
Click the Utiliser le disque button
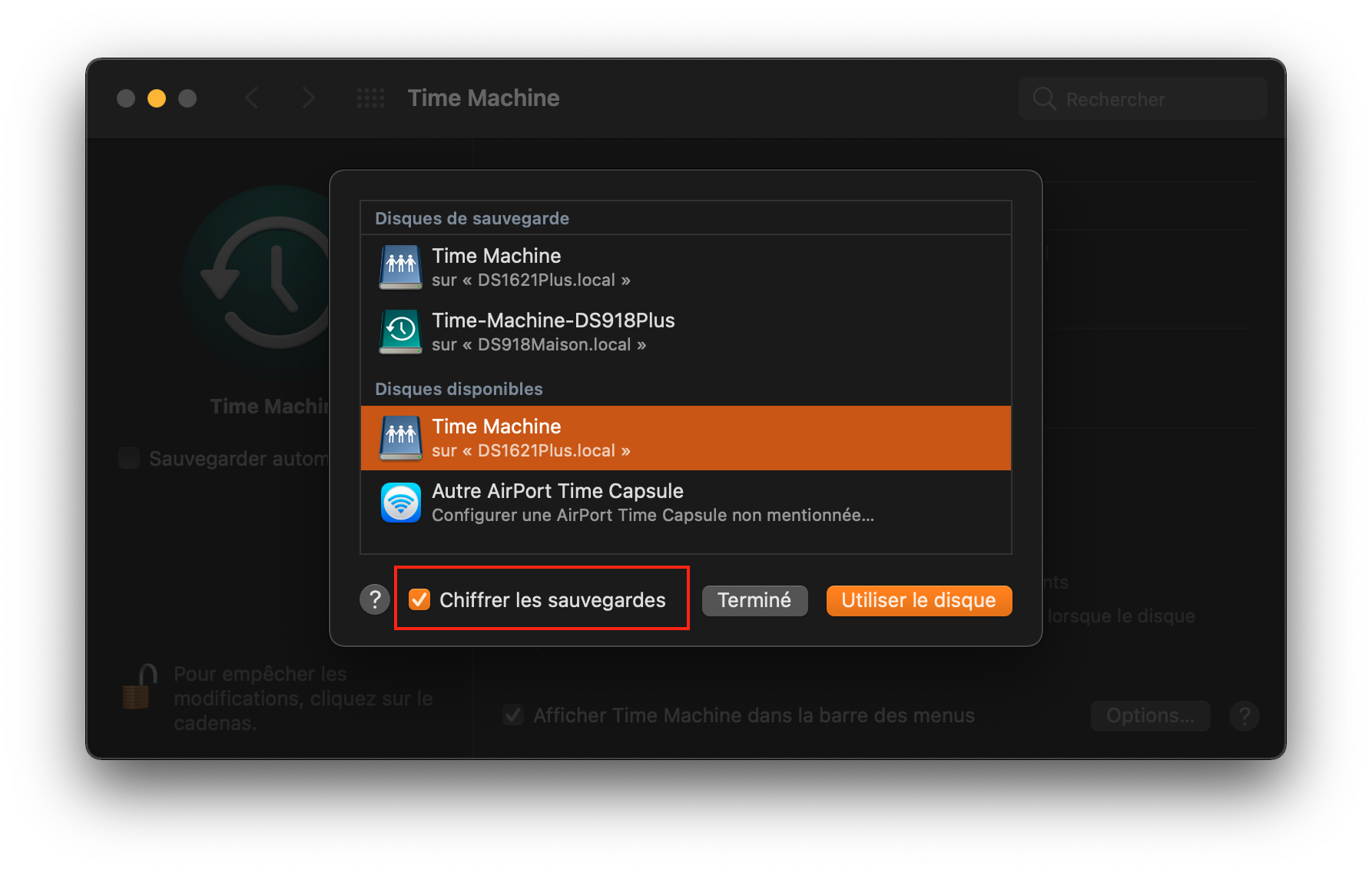tap(919, 600)
